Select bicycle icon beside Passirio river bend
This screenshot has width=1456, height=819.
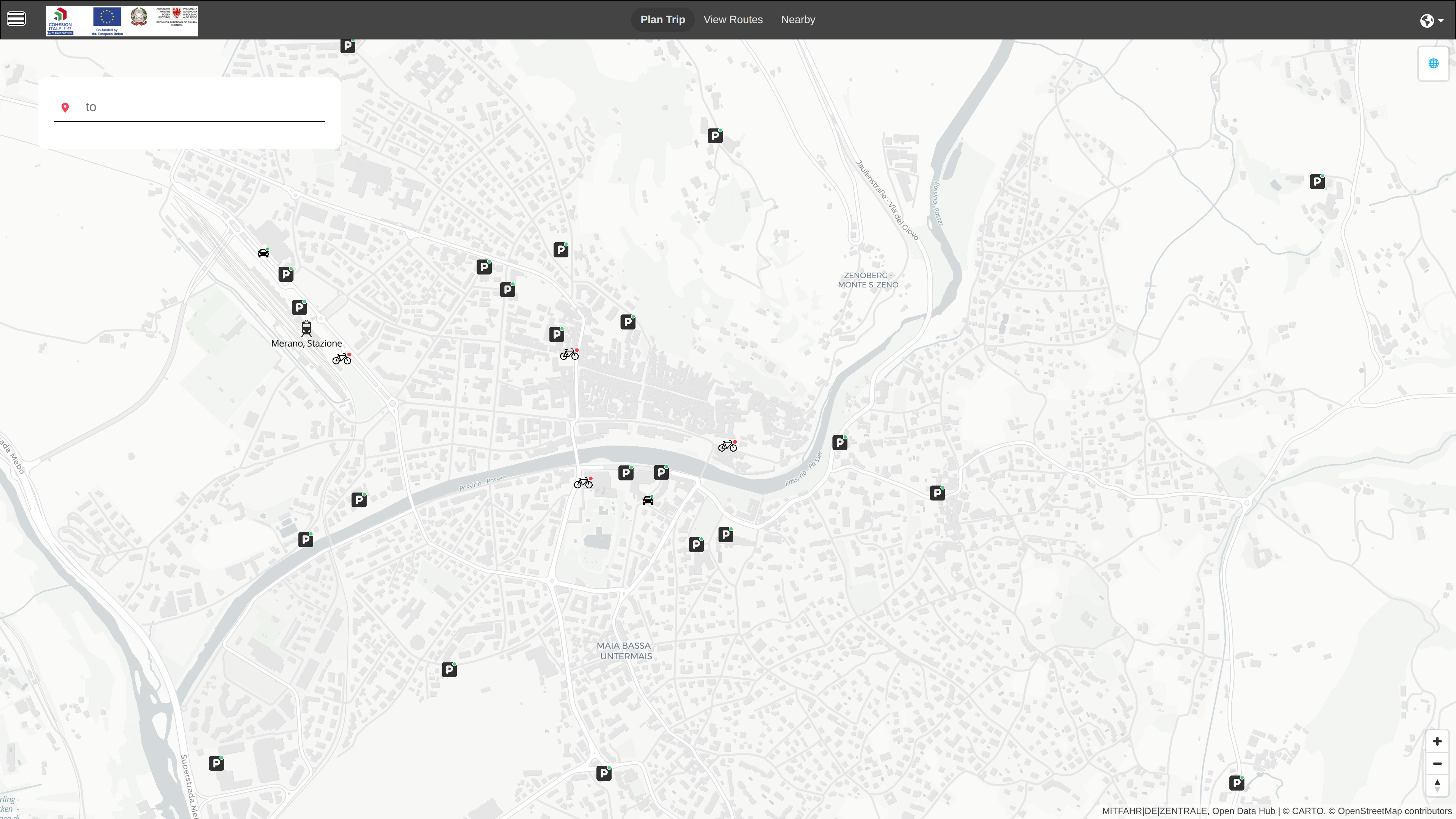tap(728, 447)
